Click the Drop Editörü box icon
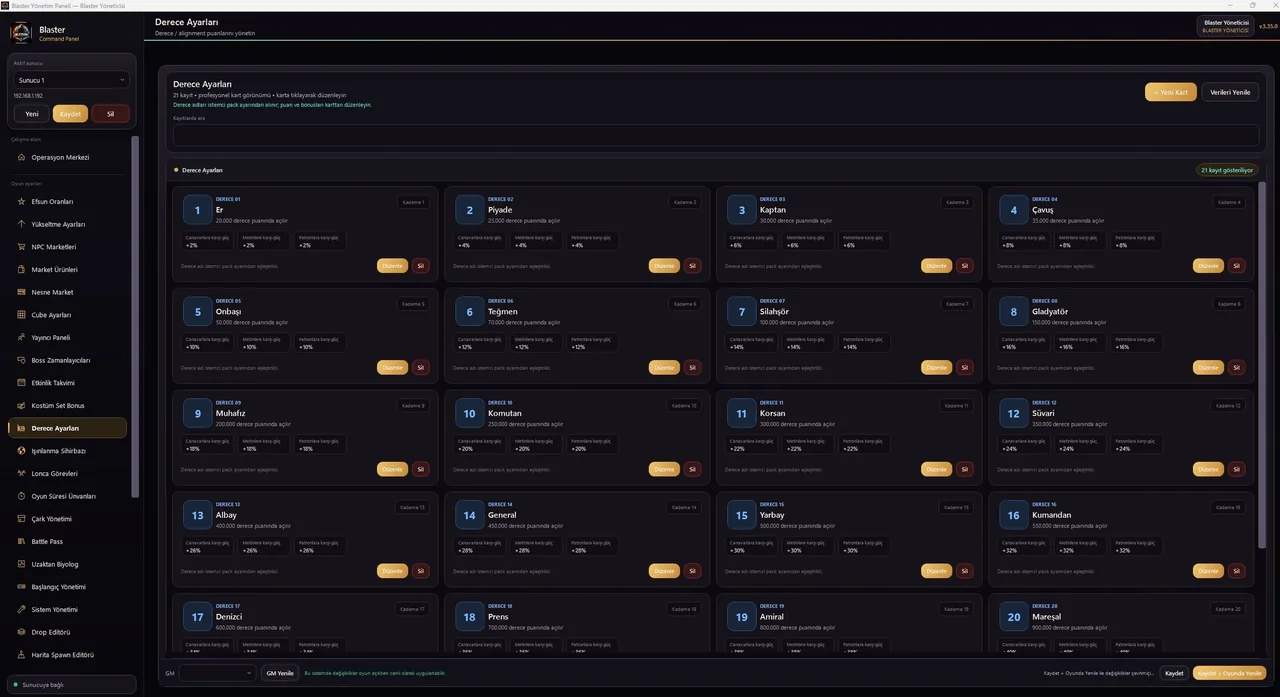 [21, 632]
